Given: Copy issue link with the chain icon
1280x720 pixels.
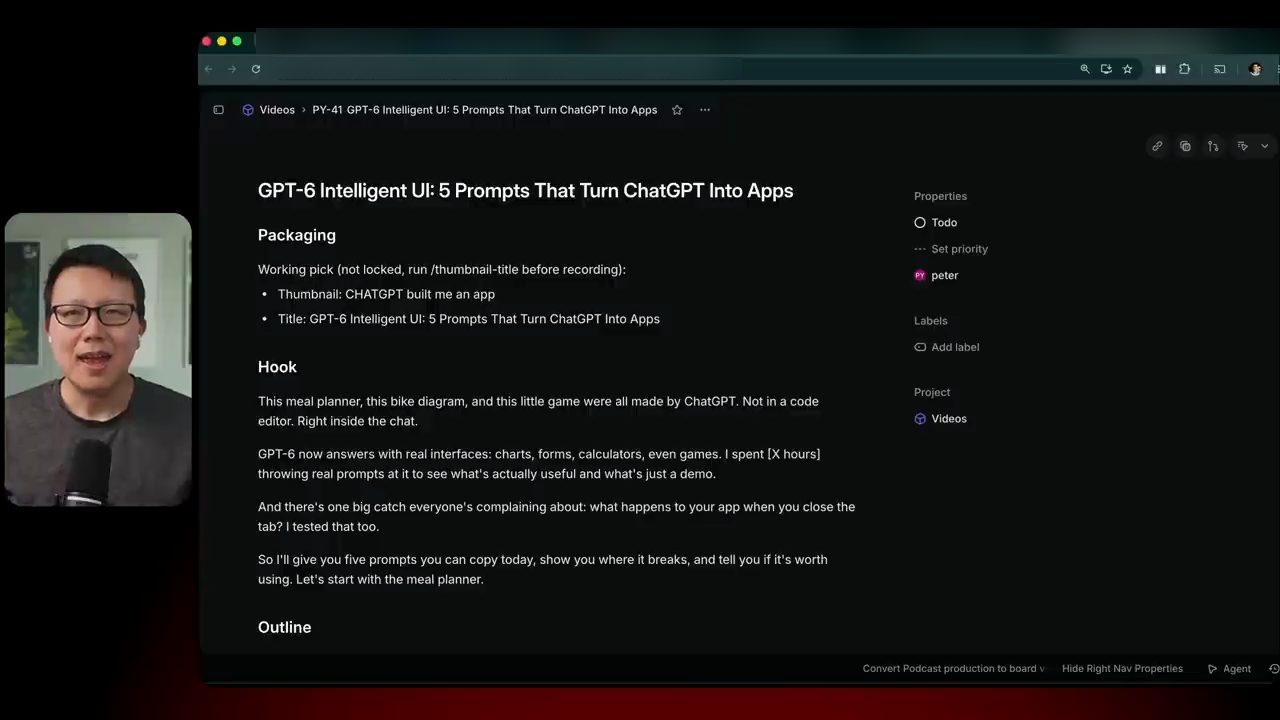Looking at the screenshot, I should click(x=1157, y=146).
